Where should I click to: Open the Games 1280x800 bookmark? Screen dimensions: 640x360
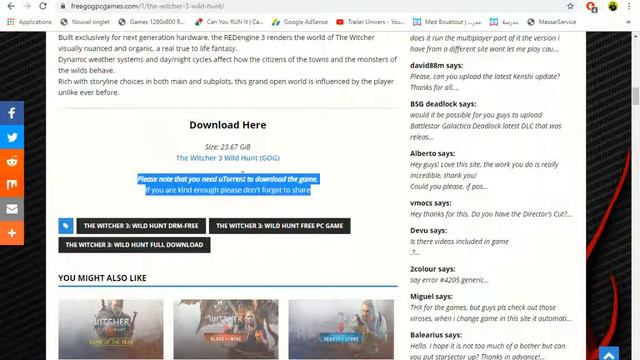(x=151, y=22)
